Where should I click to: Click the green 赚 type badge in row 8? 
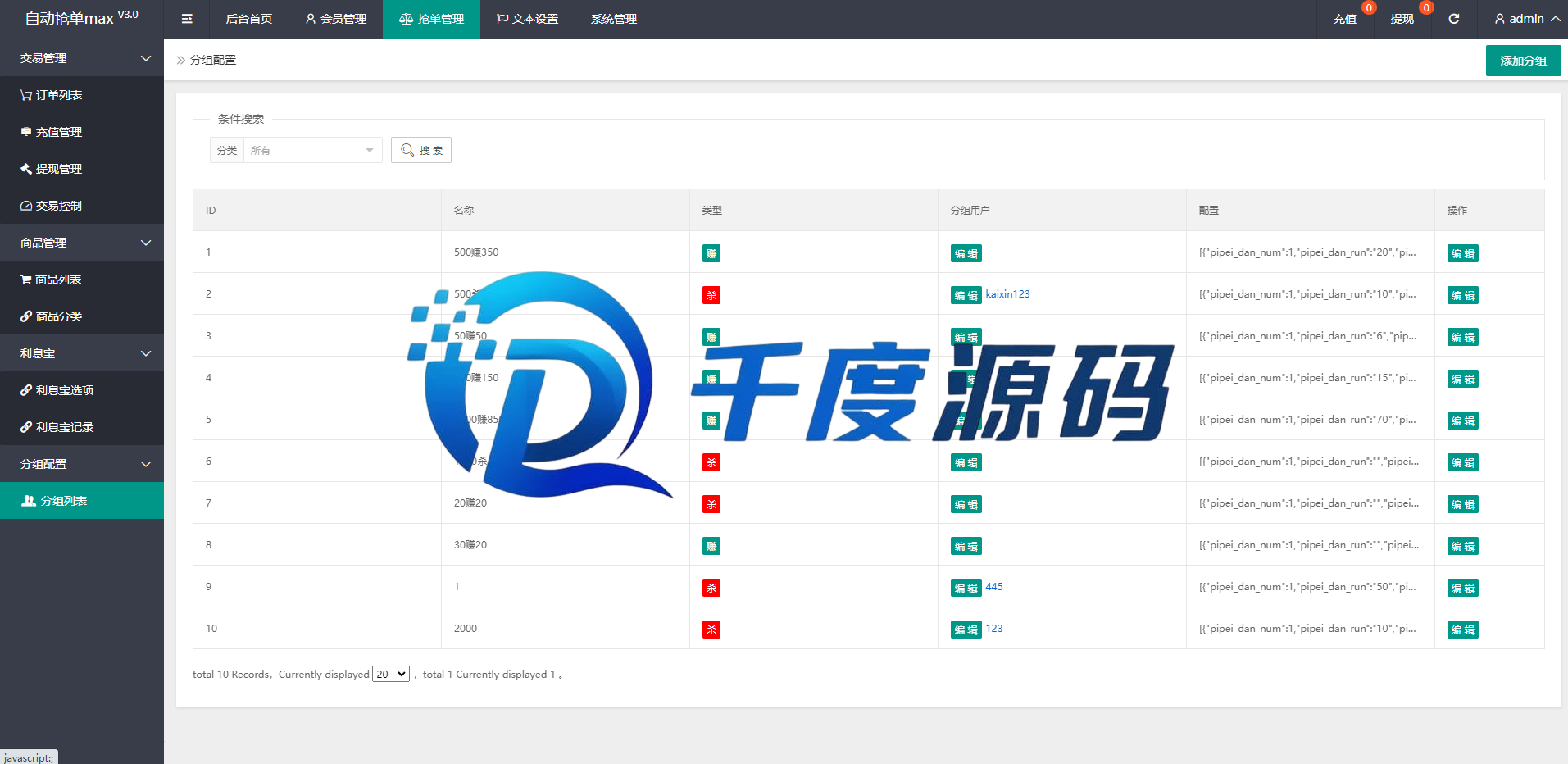(711, 546)
